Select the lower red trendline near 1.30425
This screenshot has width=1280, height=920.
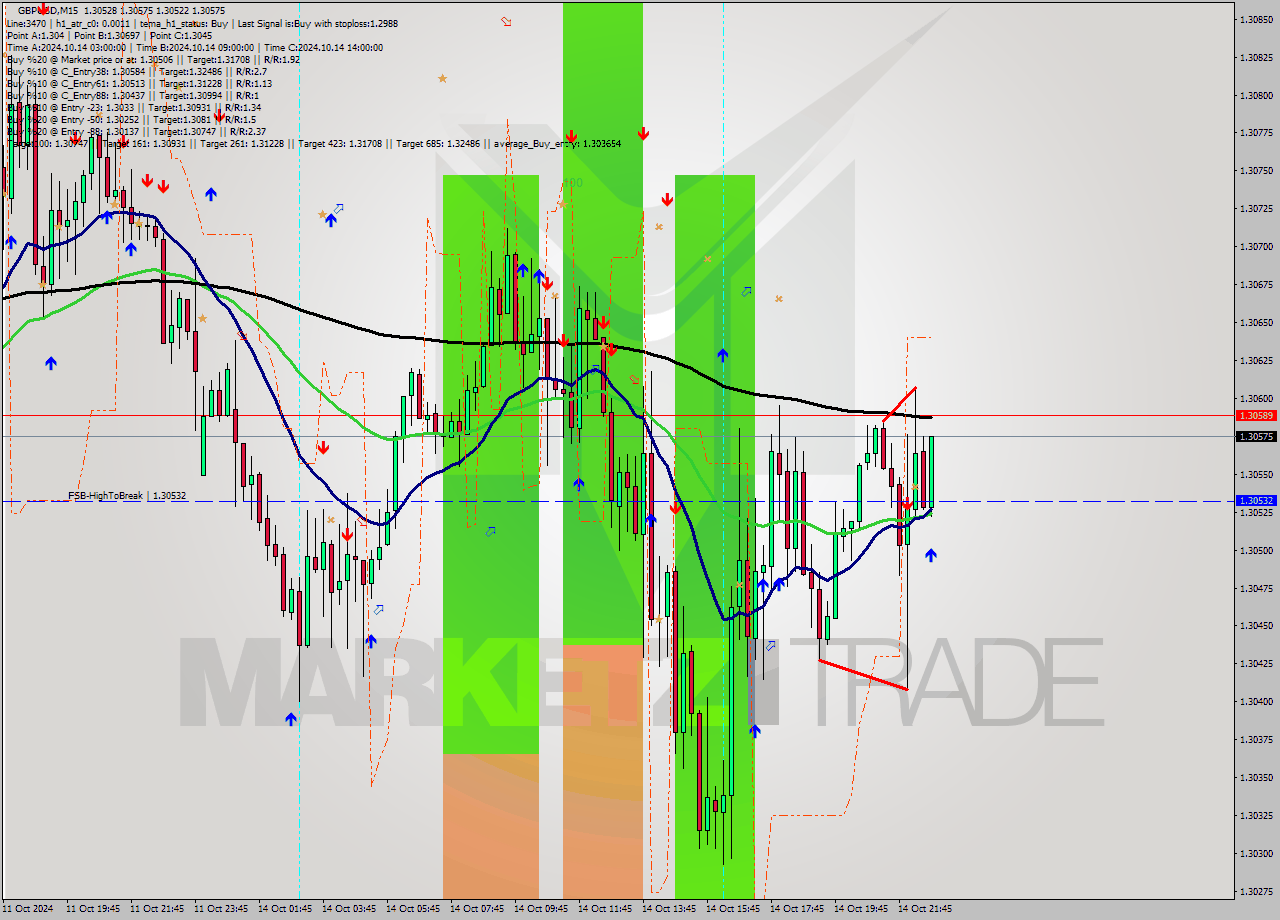pos(863,675)
